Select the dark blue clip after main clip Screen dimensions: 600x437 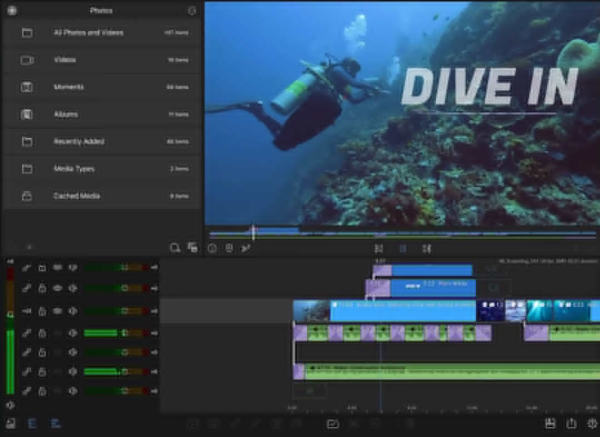point(491,311)
